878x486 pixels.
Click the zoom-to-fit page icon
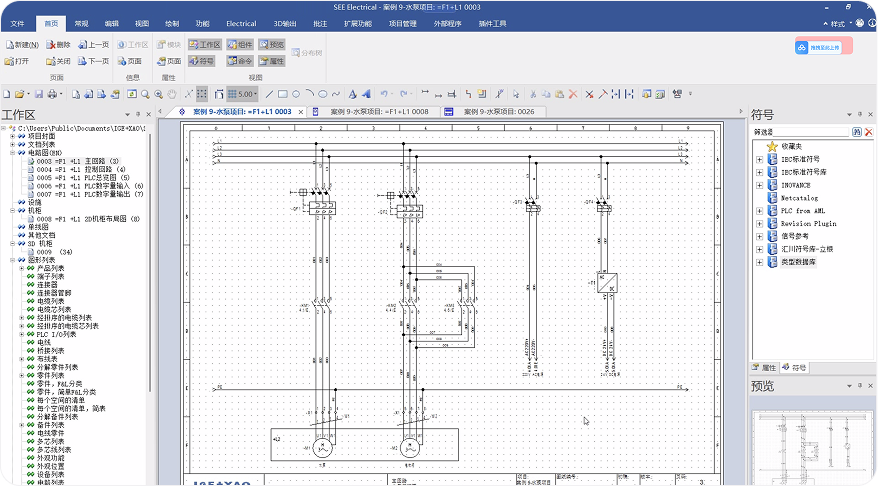(132, 94)
